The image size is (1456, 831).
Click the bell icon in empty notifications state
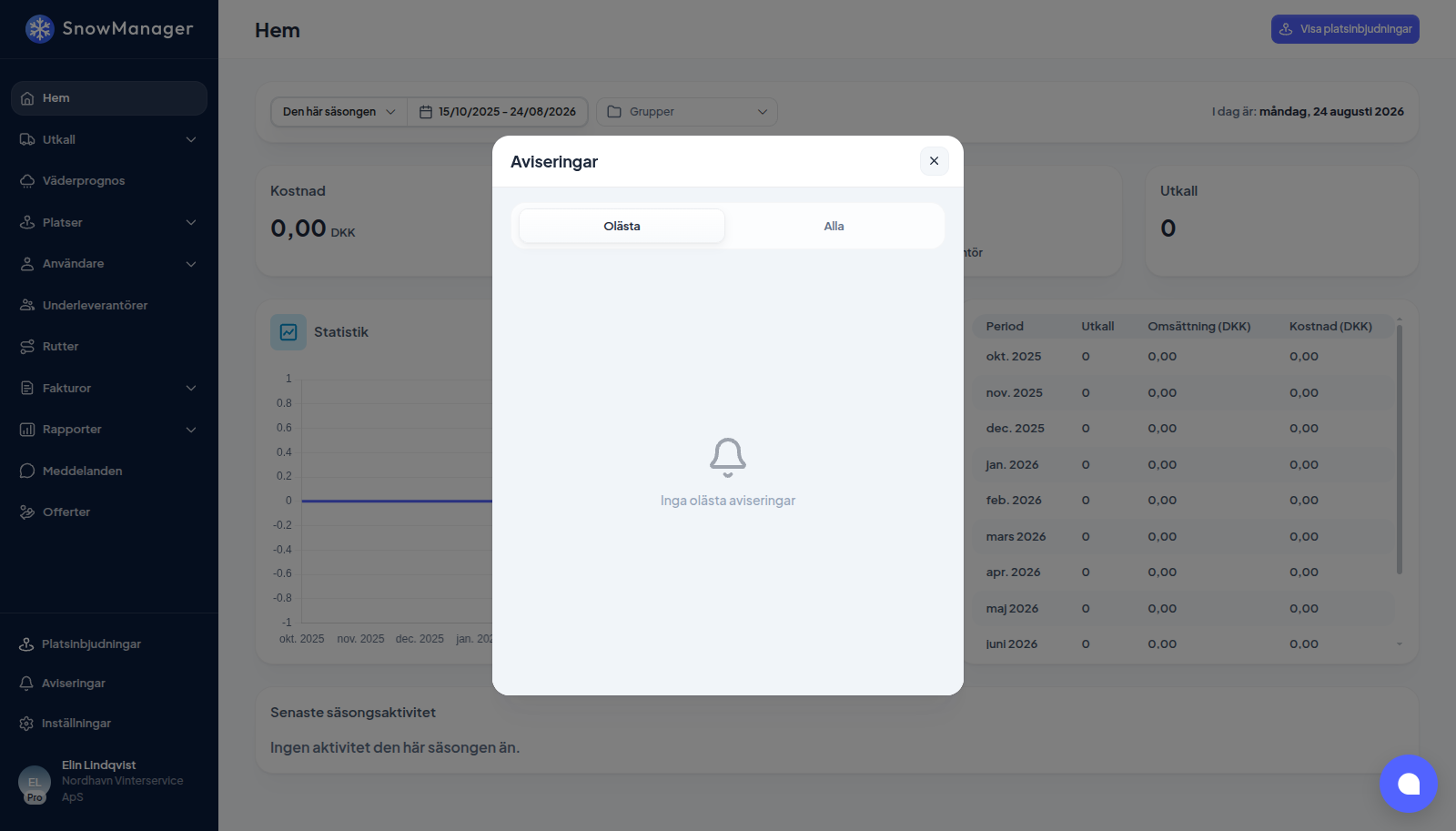pos(728,457)
